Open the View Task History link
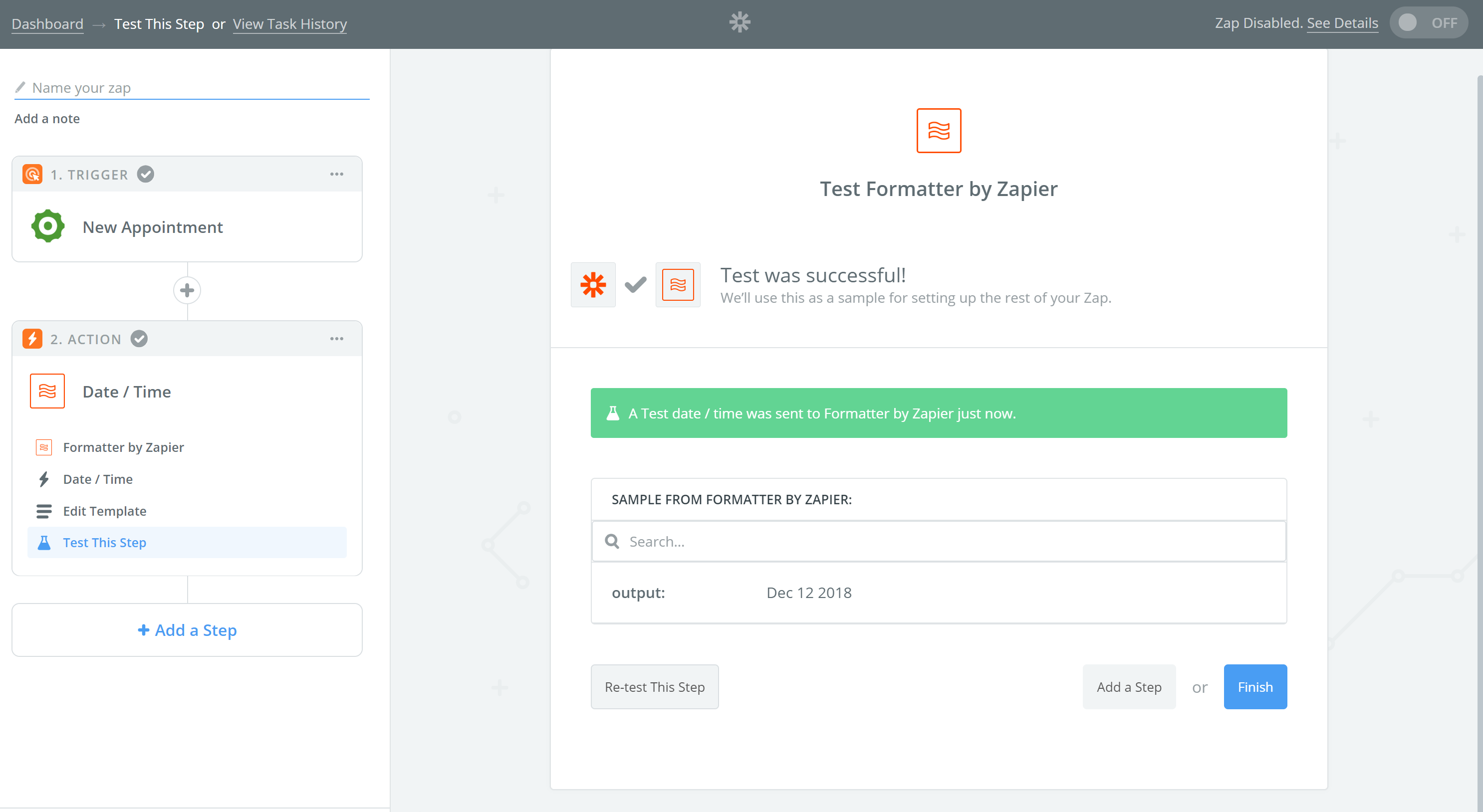 point(289,24)
